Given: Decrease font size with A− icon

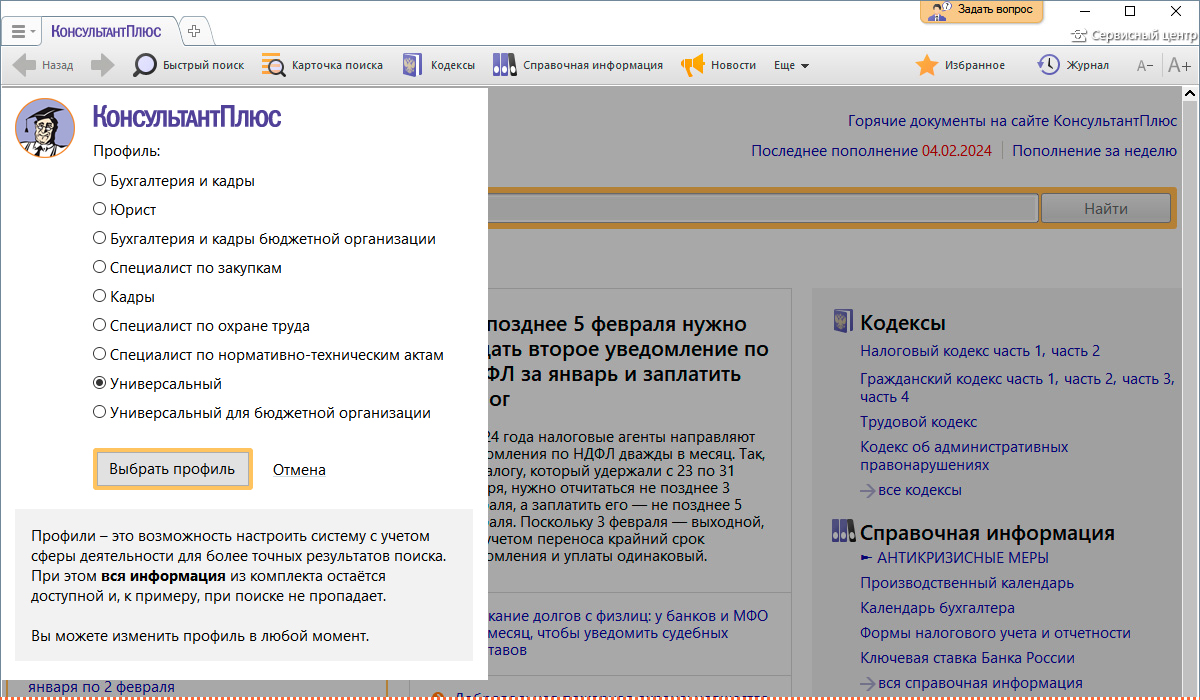Looking at the screenshot, I should tap(1145, 66).
